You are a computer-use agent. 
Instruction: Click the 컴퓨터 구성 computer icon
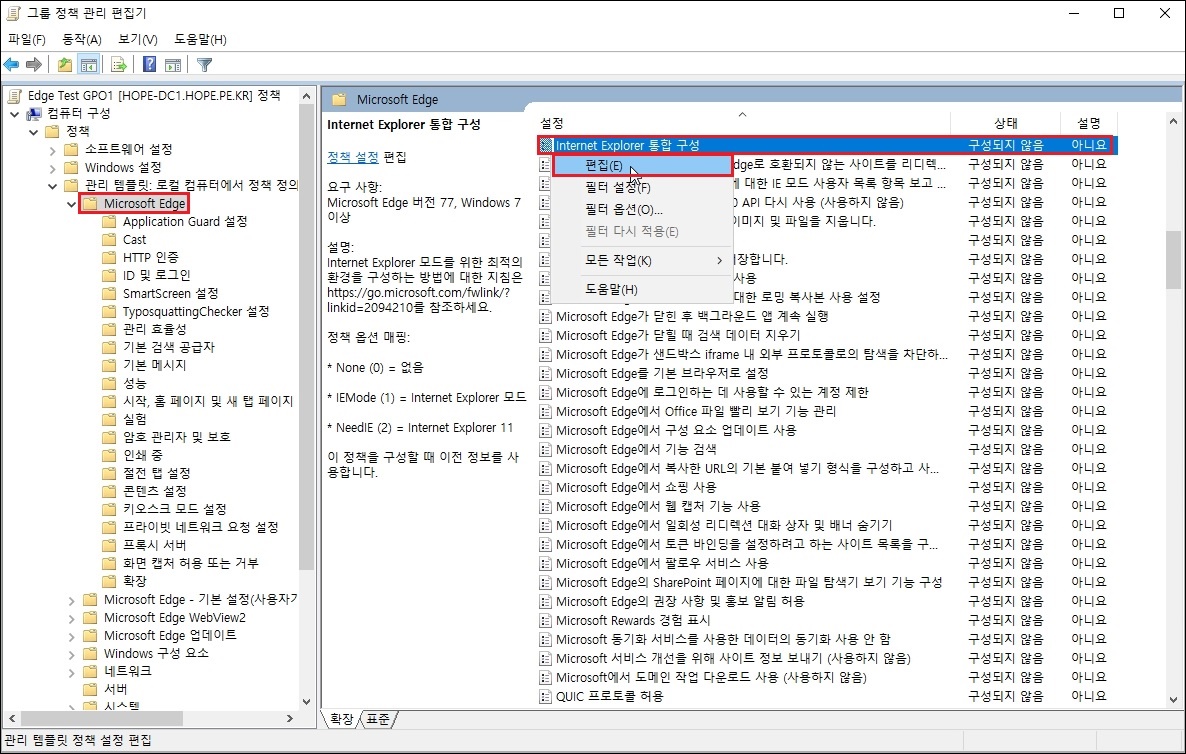point(34,113)
